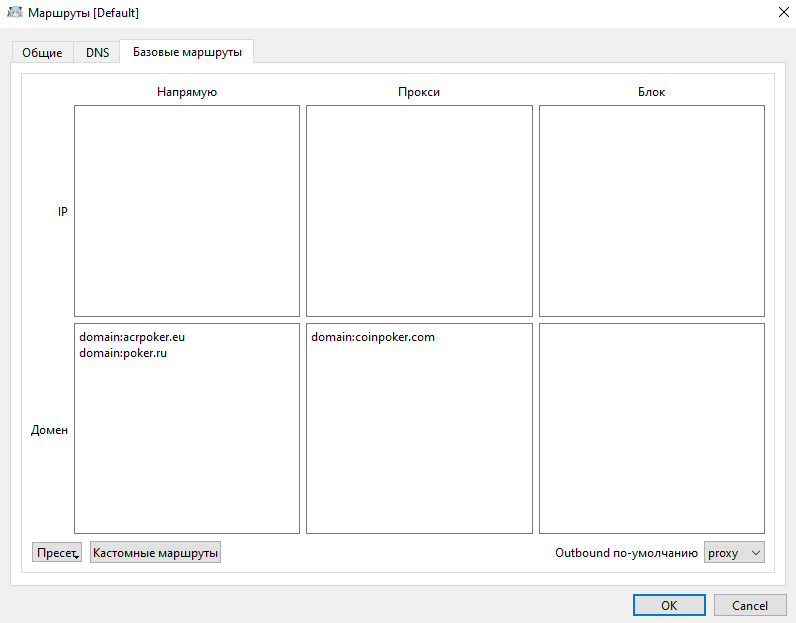
Task: Click inside the Напрямую IP text box
Action: click(x=187, y=211)
